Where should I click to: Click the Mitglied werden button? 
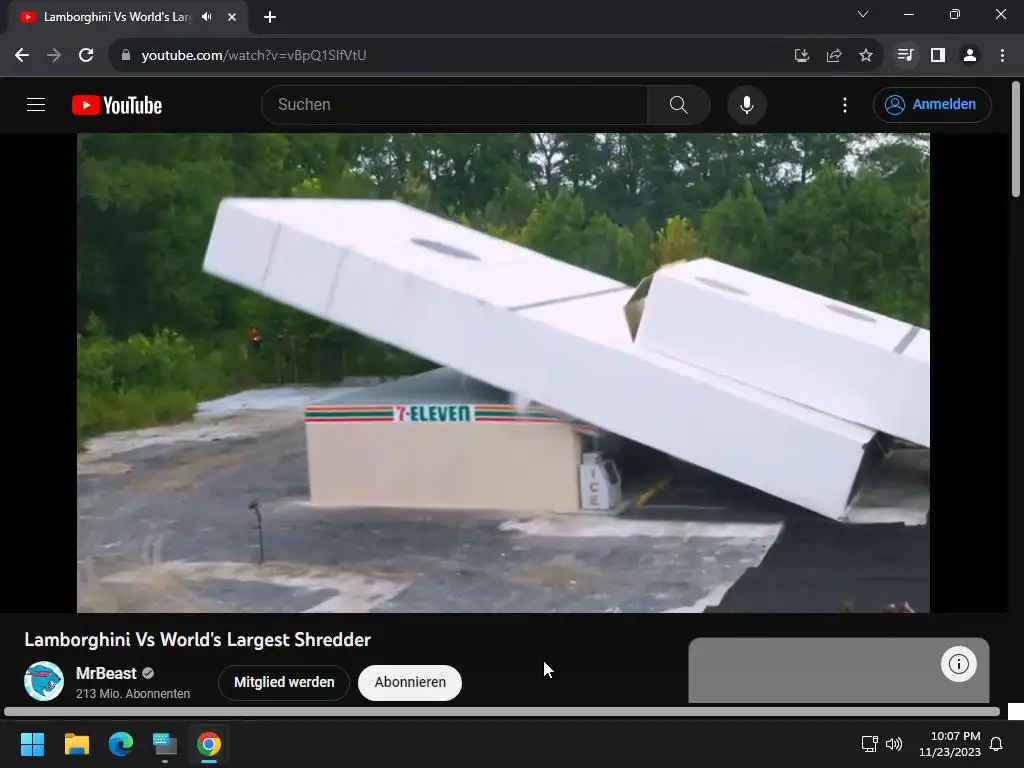click(284, 682)
